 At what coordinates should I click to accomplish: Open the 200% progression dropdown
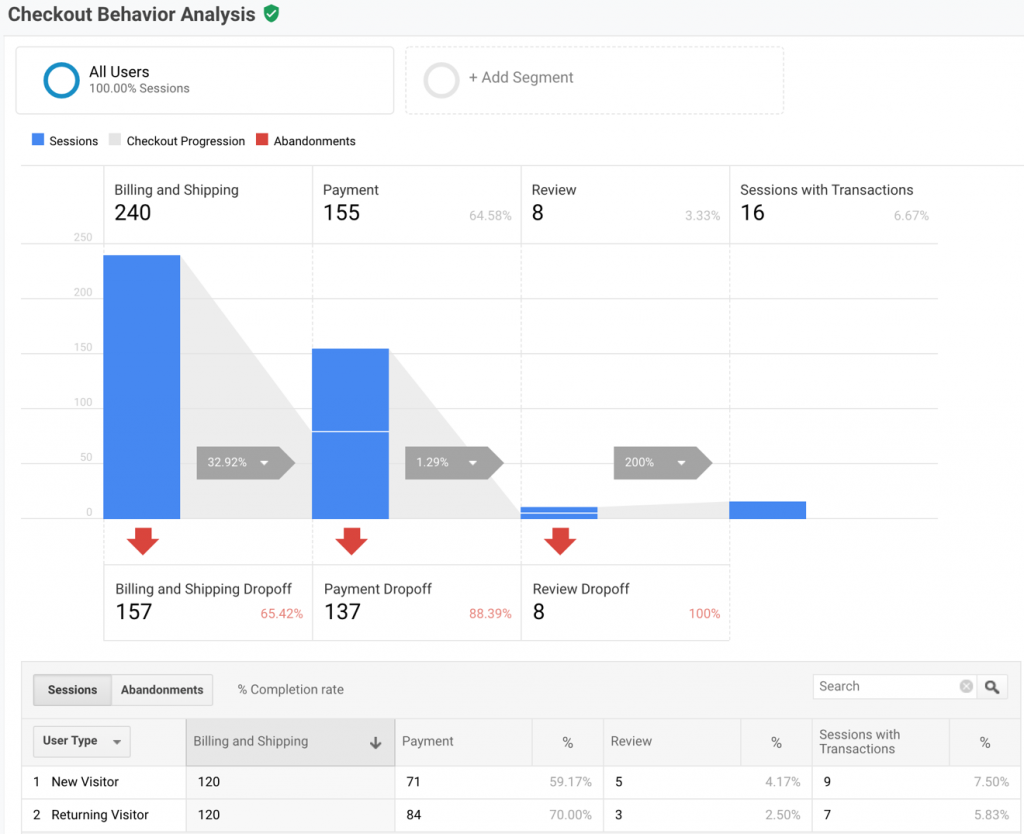point(681,463)
